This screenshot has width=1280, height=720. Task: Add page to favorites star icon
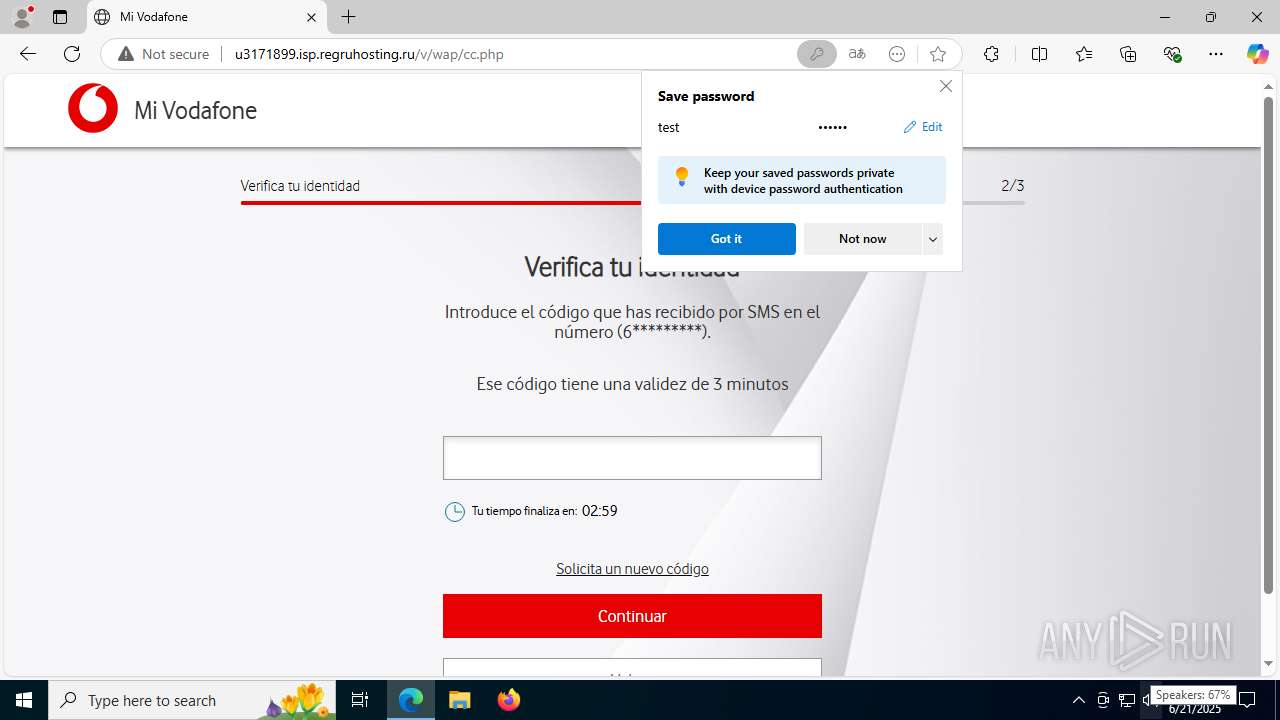click(x=937, y=54)
